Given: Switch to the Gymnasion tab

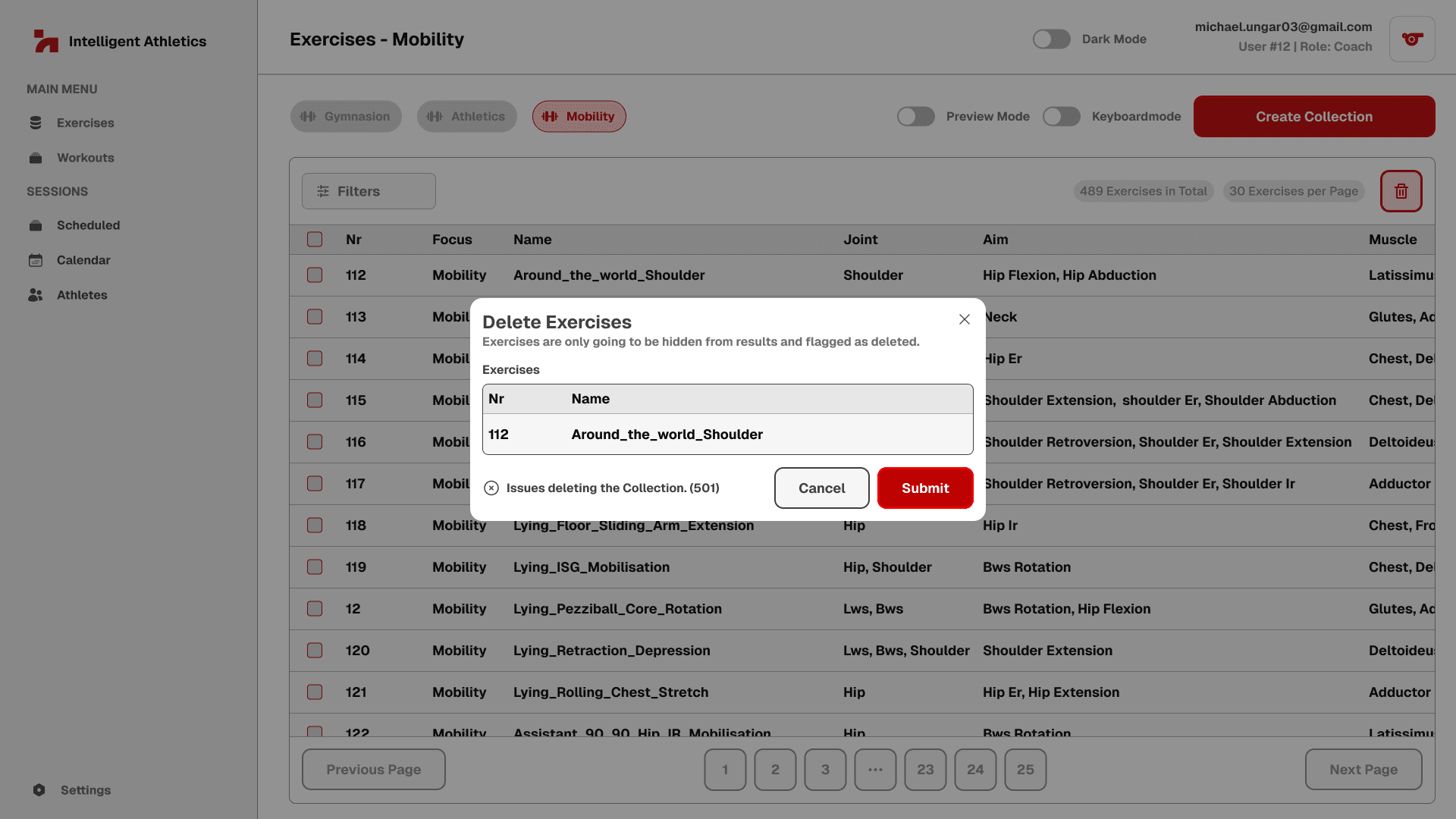Looking at the screenshot, I should coord(346,117).
